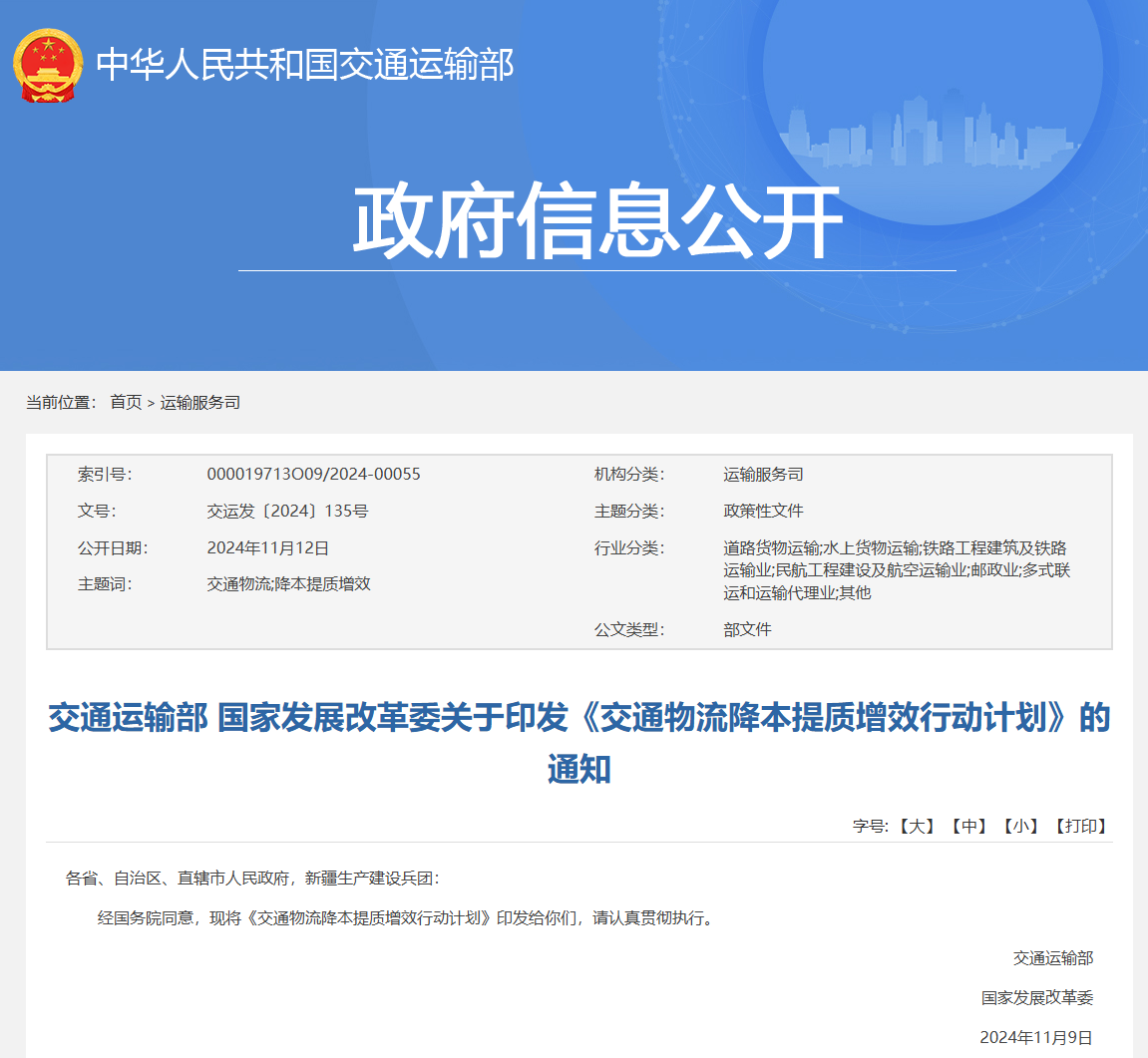Click 运输服务司 in the 机构分类 row

pos(763,474)
